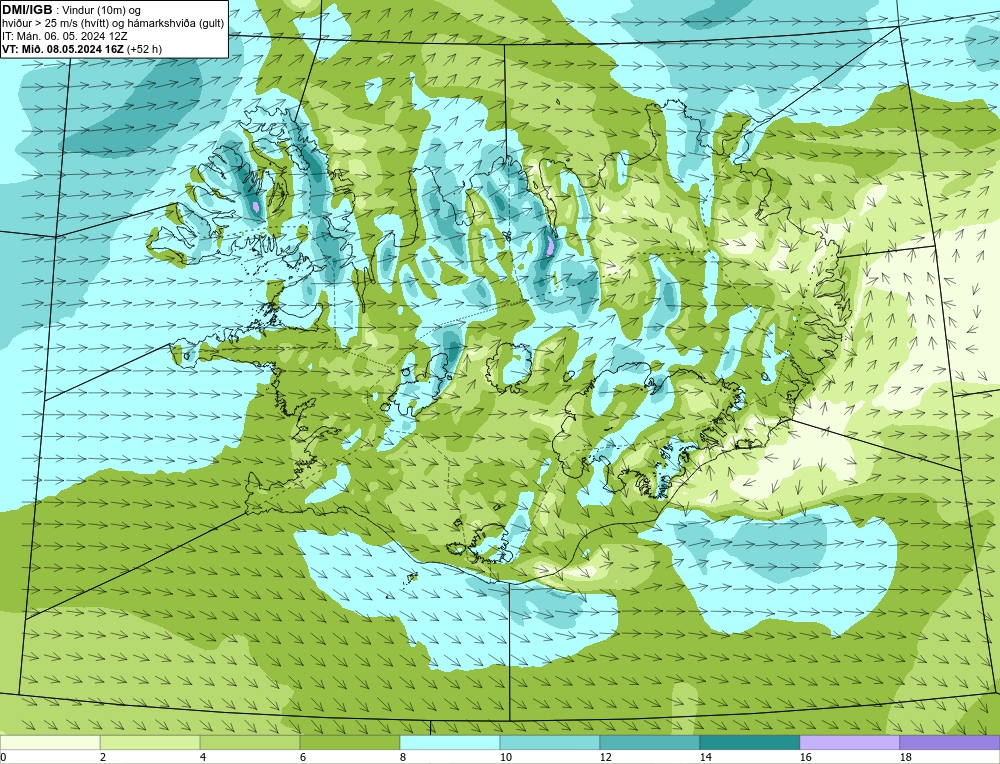Click the legend value label 18

tap(906, 757)
